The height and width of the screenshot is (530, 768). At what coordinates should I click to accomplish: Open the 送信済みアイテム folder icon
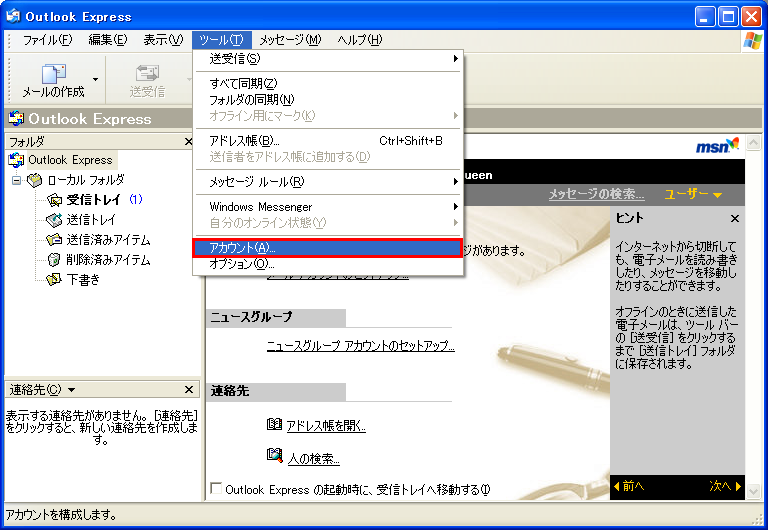click(54, 240)
